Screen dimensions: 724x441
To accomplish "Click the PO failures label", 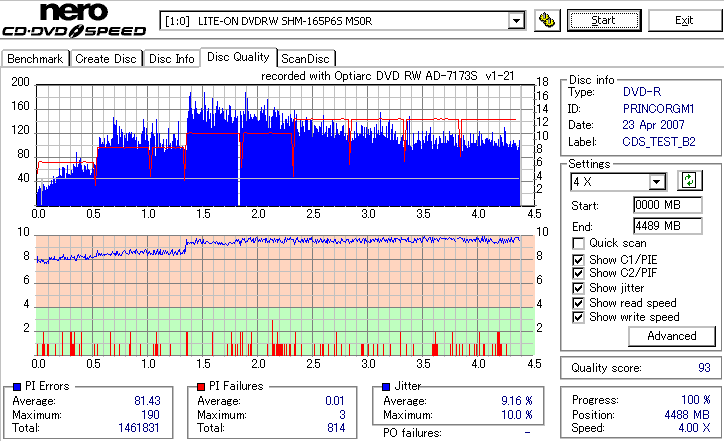I will tap(412, 433).
